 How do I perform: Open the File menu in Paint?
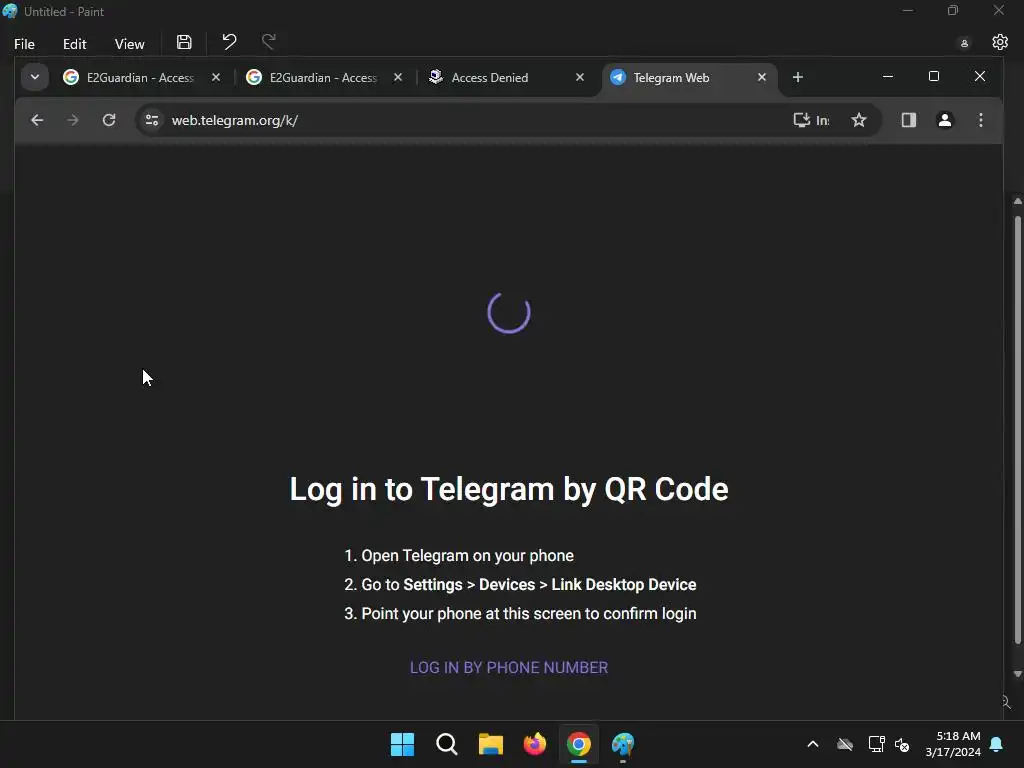pos(24,44)
